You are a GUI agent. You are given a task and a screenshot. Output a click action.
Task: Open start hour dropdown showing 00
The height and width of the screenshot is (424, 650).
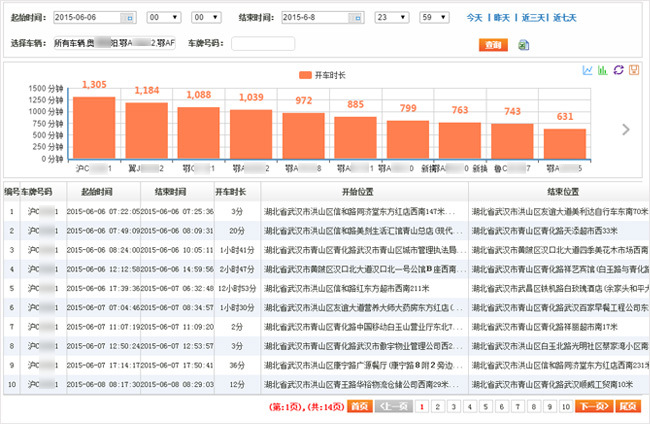[x=164, y=17]
